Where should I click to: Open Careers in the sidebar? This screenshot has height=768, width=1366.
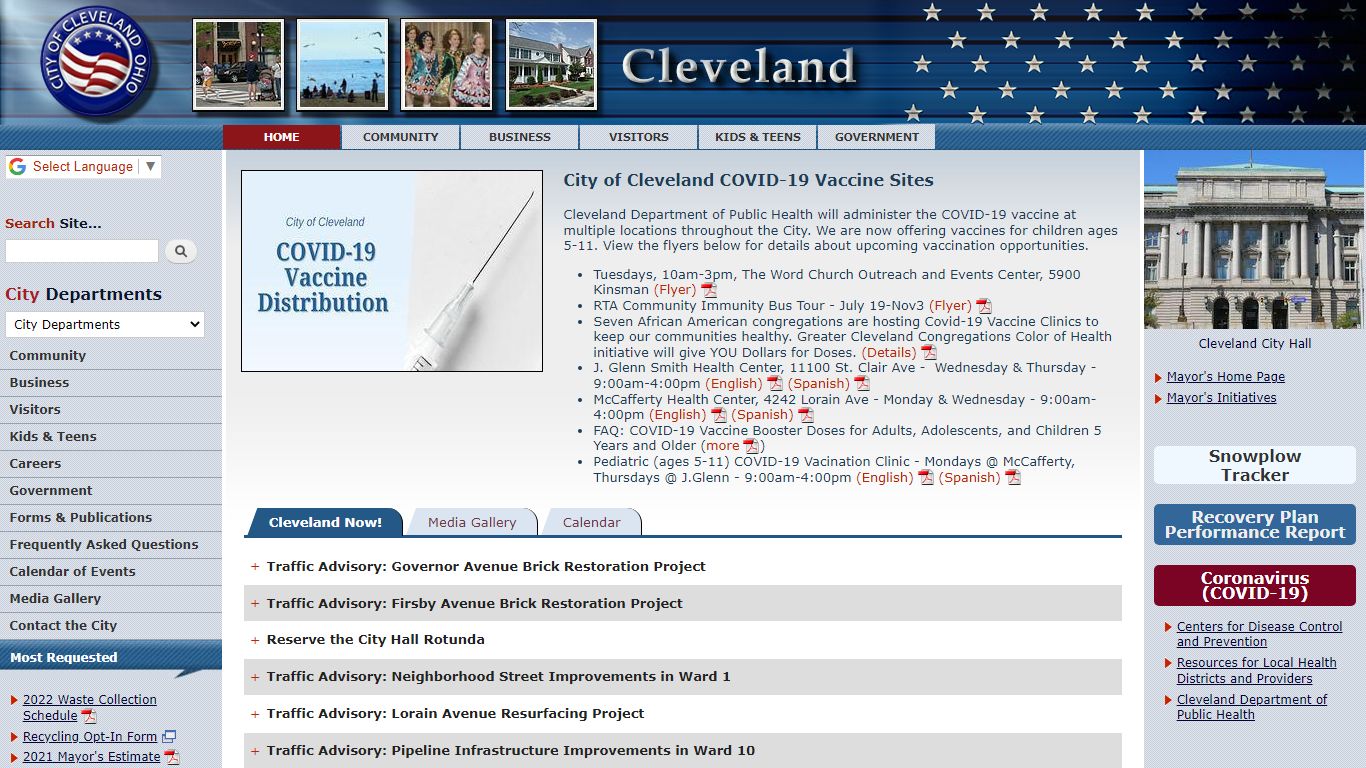coord(111,464)
